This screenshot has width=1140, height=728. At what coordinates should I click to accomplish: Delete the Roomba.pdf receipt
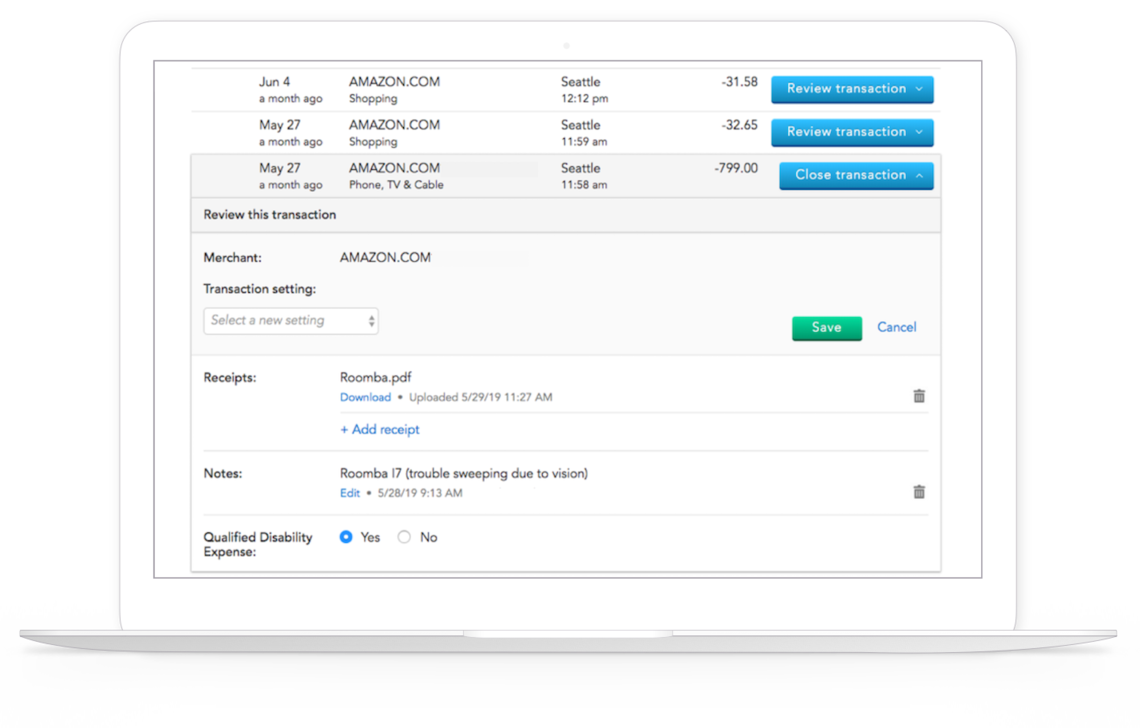coord(919,396)
